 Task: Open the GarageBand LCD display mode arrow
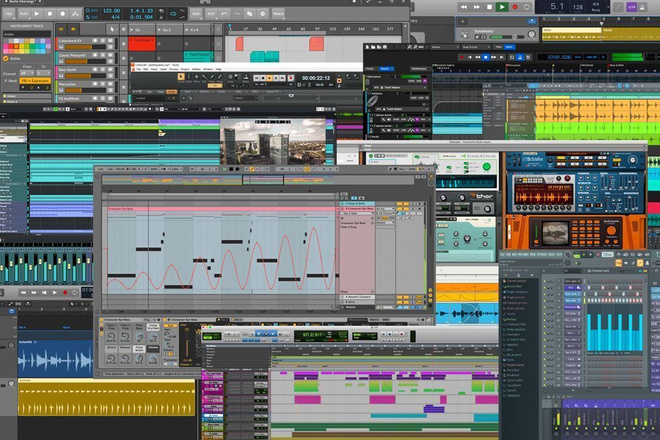608,7
